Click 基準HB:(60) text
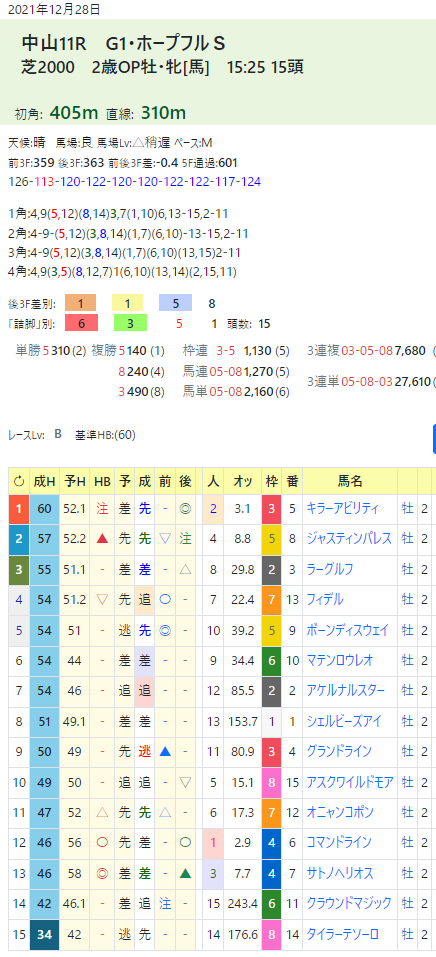 (x=105, y=435)
